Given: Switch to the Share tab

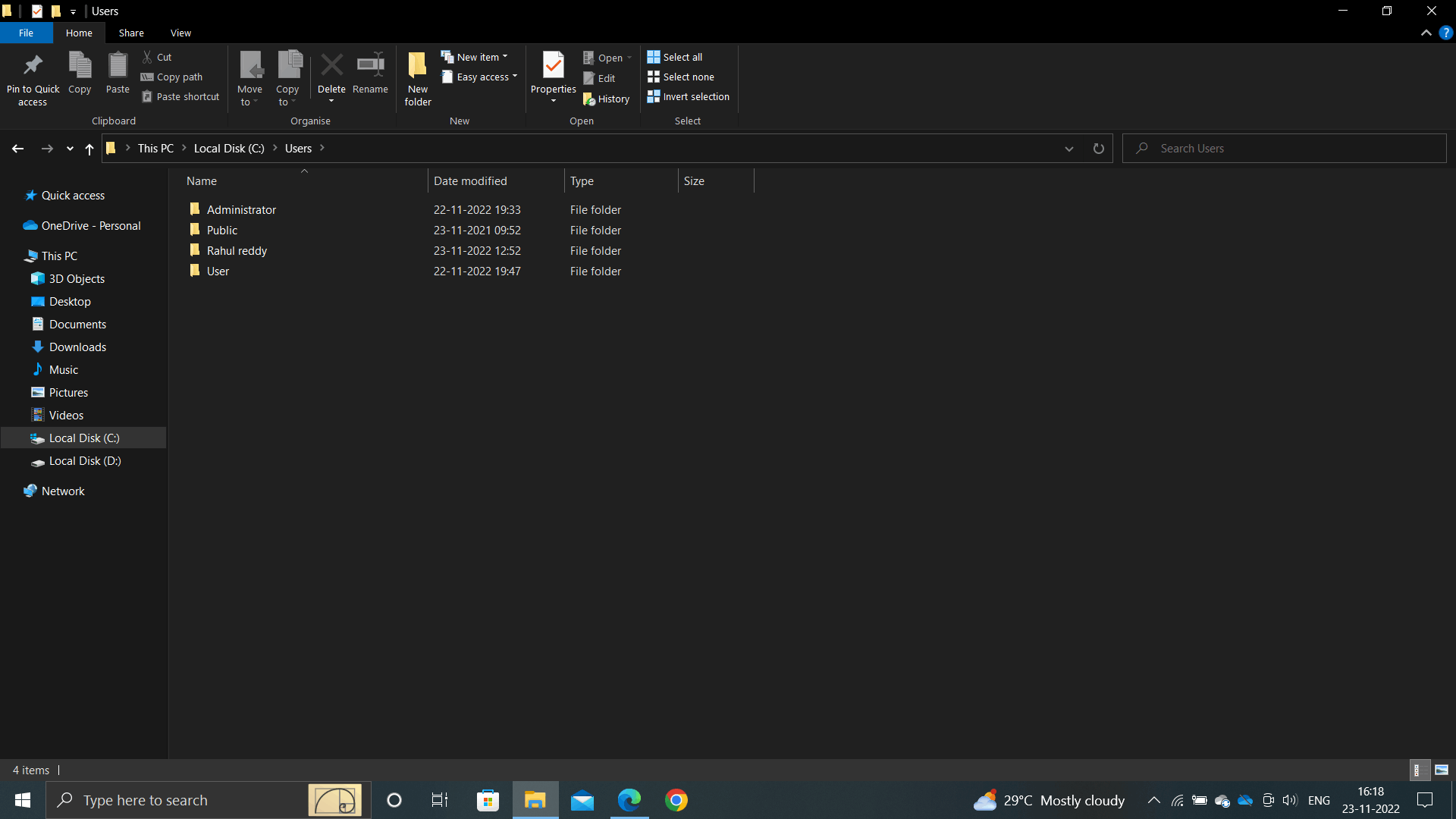Looking at the screenshot, I should [131, 33].
